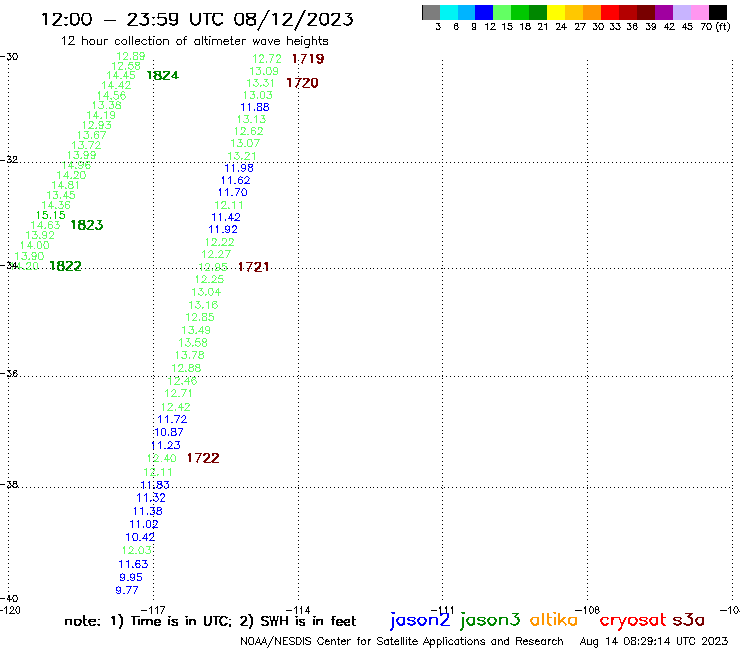
Task: Click the wave height value 13.49
Action: coord(196,330)
